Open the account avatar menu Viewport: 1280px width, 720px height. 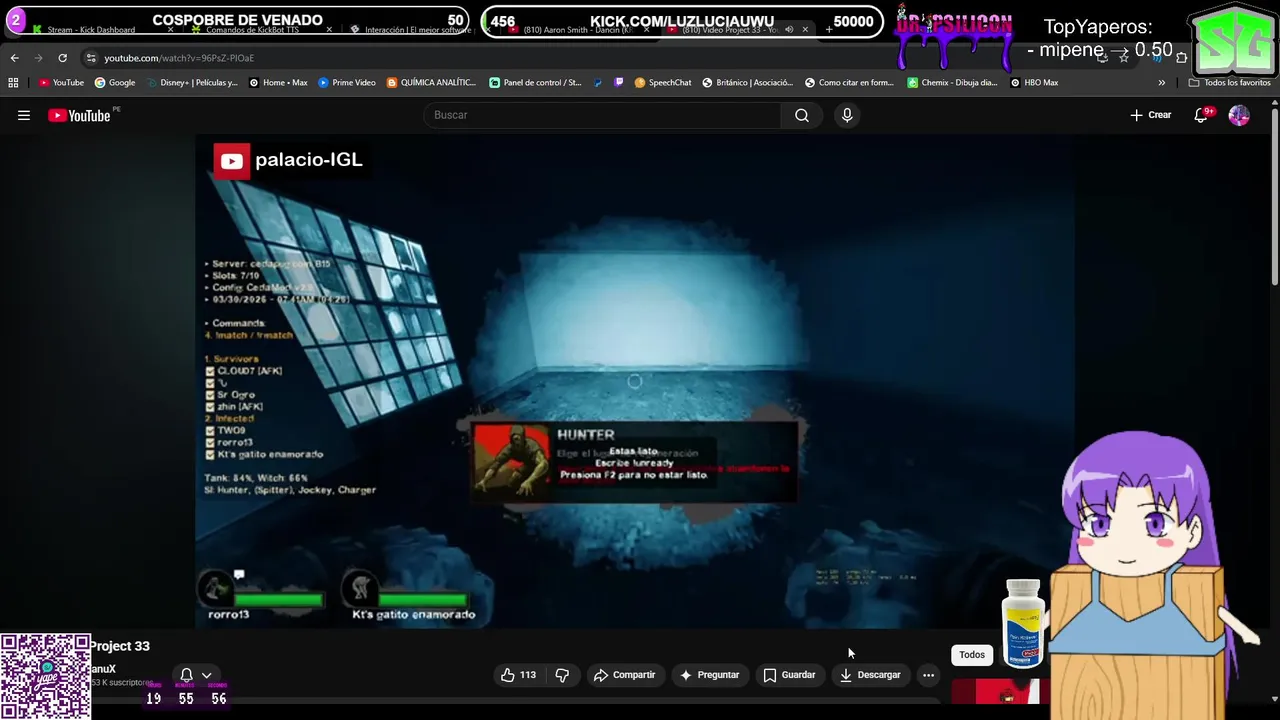click(1239, 115)
